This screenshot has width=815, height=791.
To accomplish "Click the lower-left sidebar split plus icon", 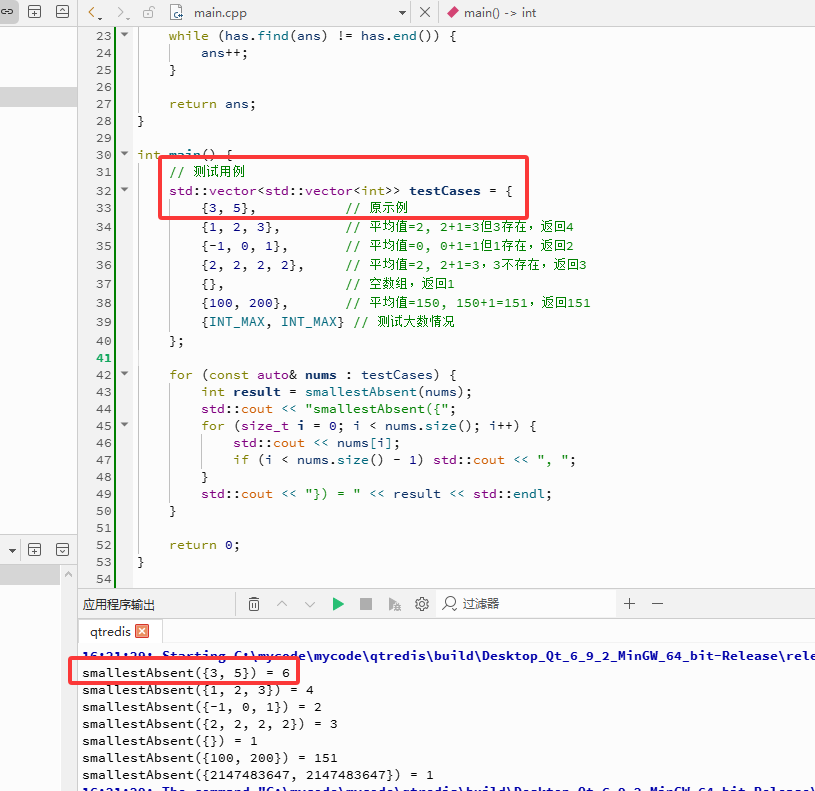I will [x=34, y=549].
